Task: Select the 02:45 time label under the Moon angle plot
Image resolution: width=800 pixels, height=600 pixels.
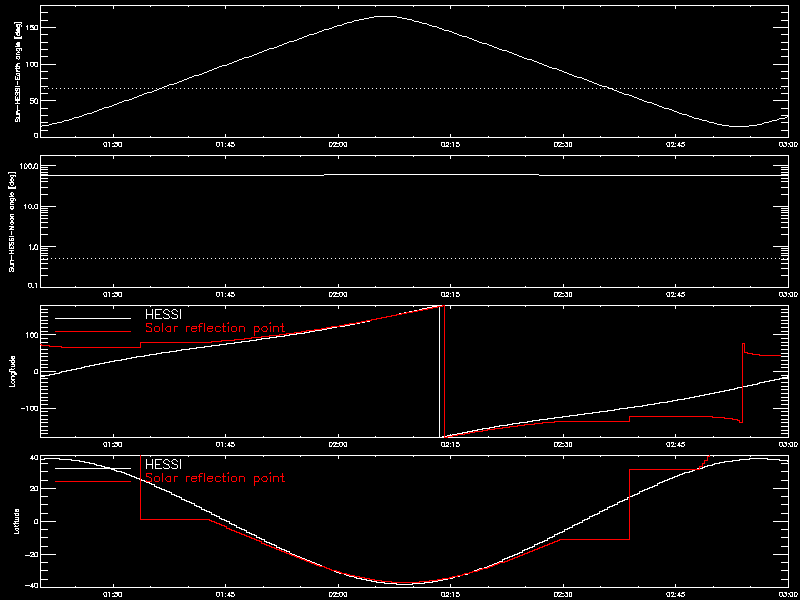Action: point(676,295)
